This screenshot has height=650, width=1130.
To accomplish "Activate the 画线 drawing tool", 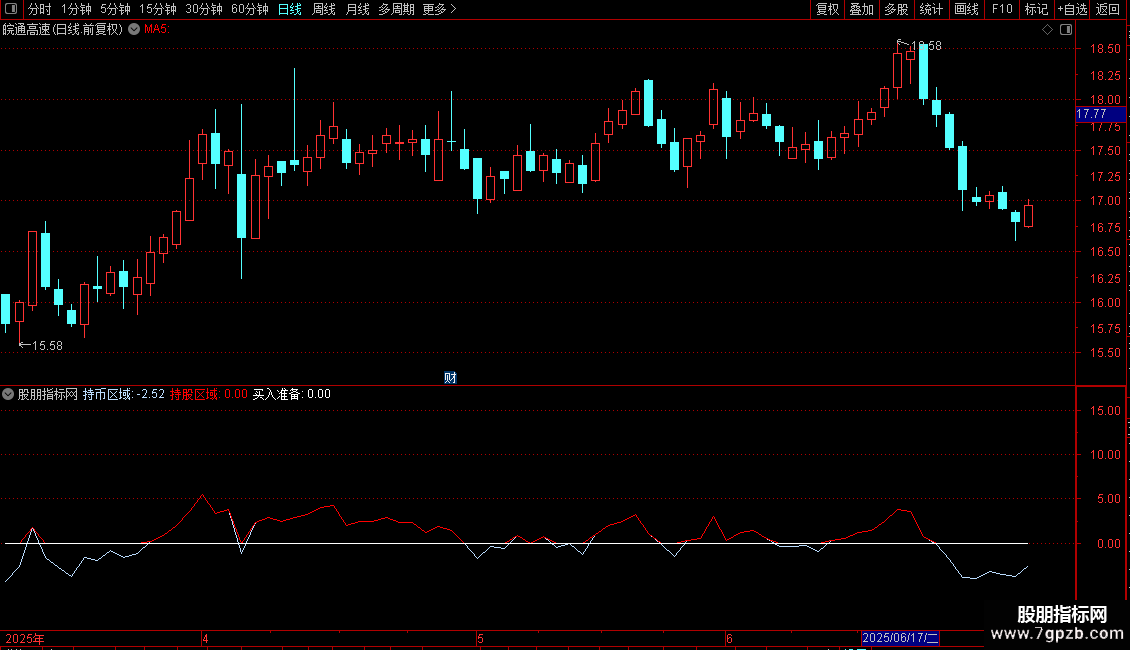I will tap(966, 9).
